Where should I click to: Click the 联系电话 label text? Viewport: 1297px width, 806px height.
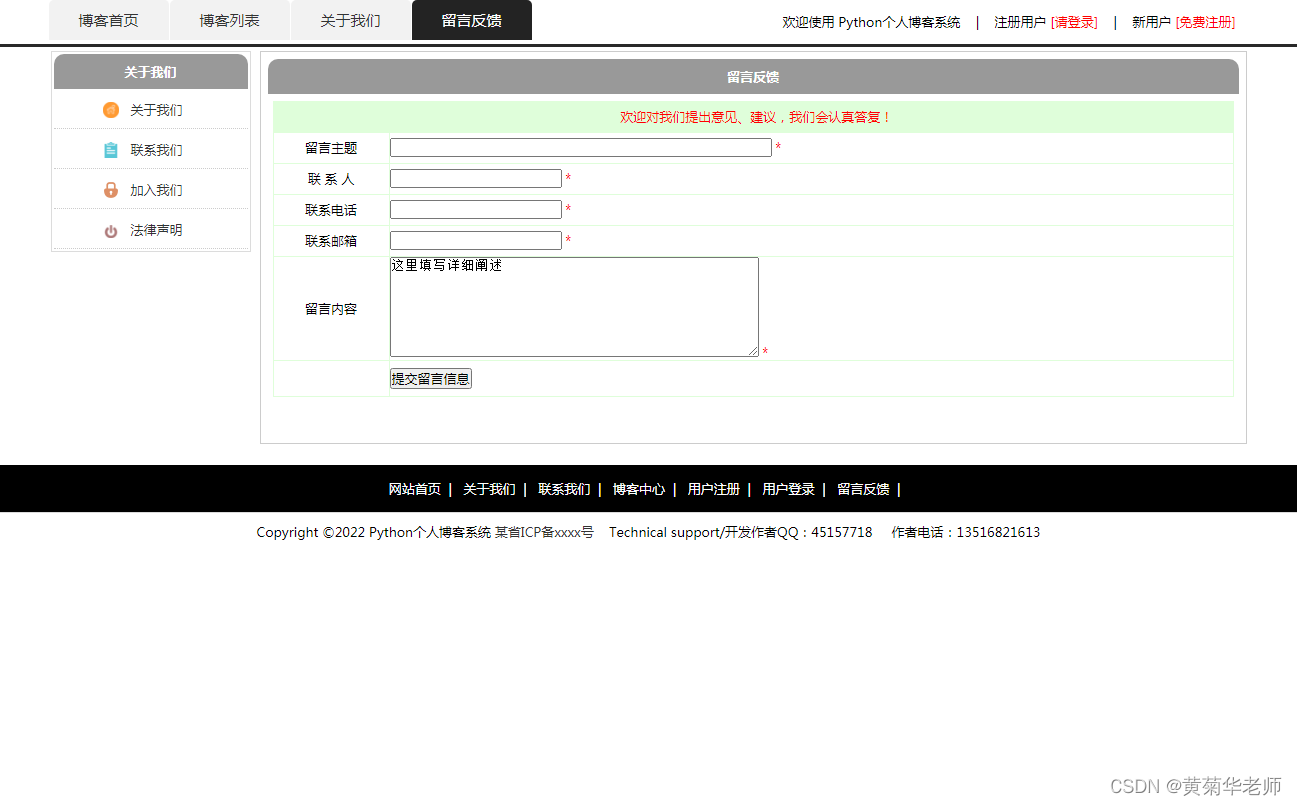point(331,210)
